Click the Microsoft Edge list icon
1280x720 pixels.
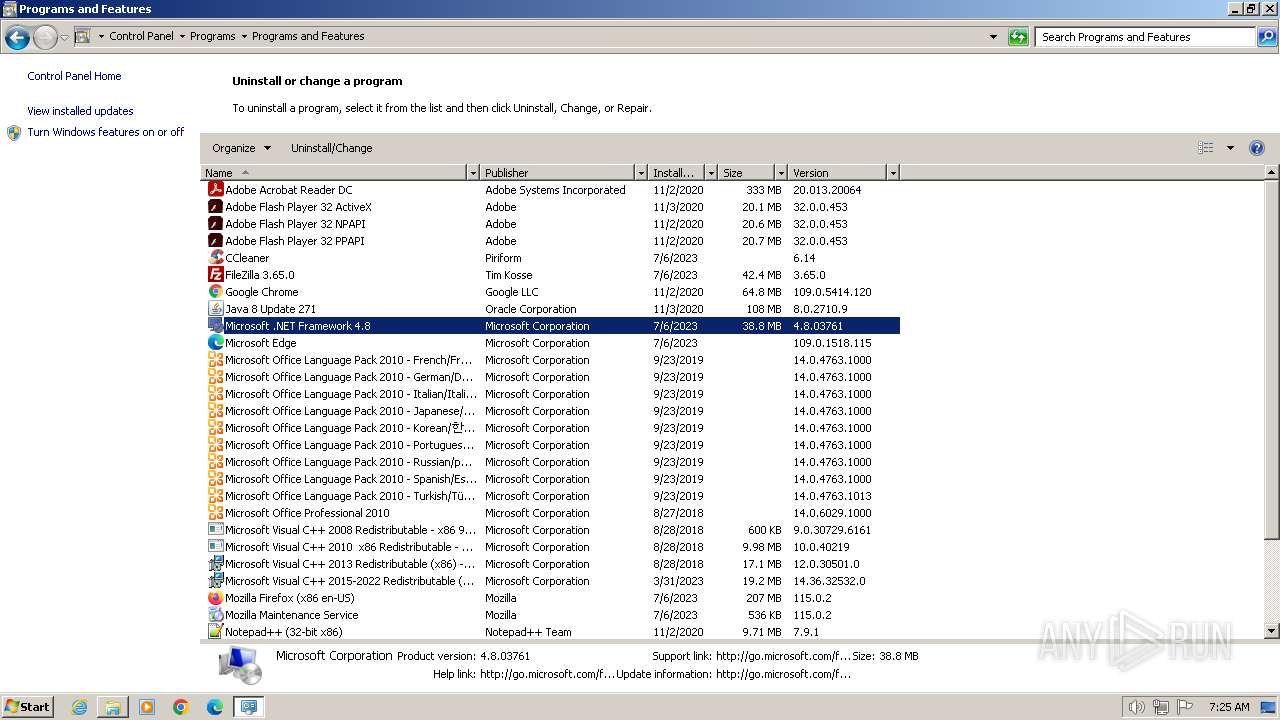[215, 342]
